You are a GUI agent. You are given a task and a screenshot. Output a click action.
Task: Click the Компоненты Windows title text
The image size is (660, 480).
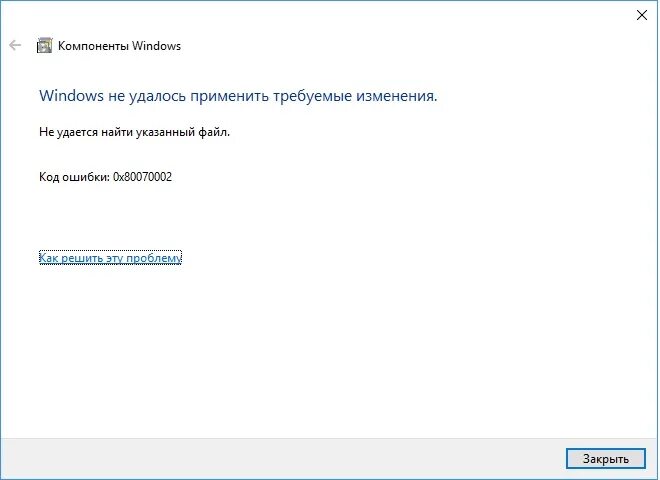[120, 45]
